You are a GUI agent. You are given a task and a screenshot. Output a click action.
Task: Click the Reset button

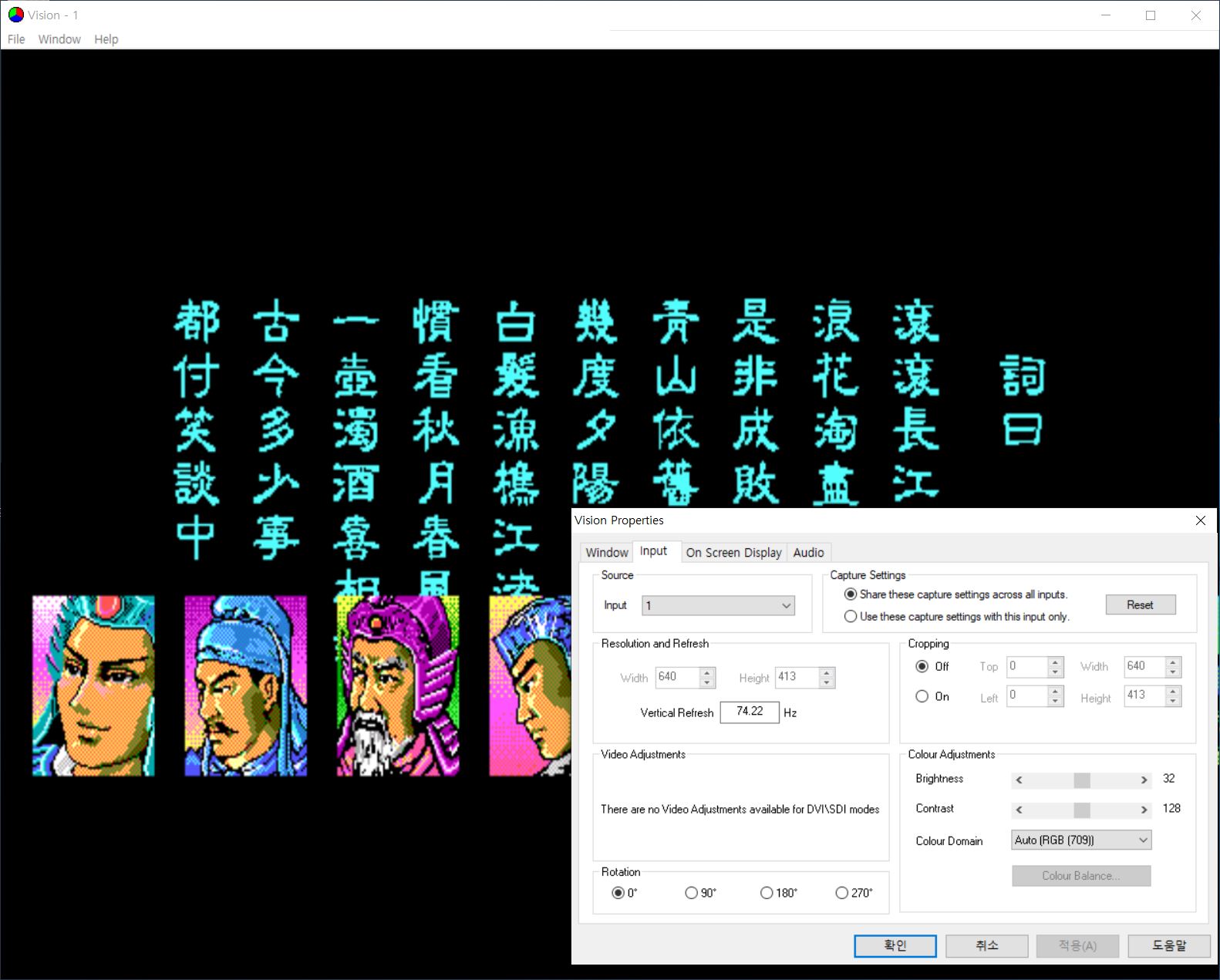point(1140,605)
